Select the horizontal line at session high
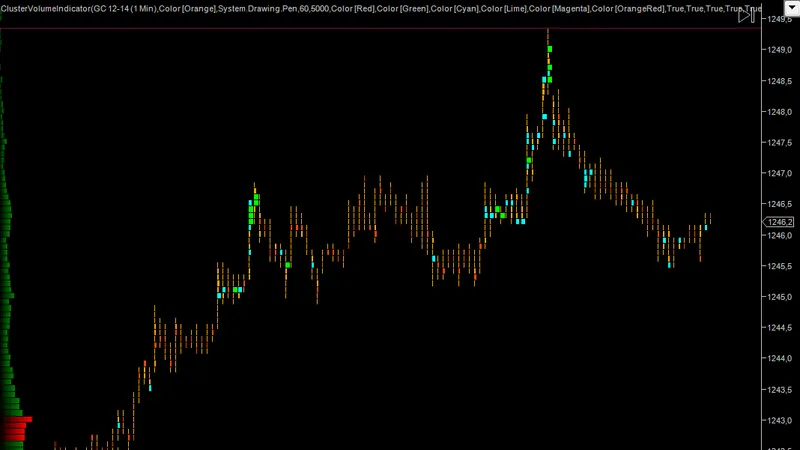This screenshot has width=800, height=450. click(x=380, y=29)
